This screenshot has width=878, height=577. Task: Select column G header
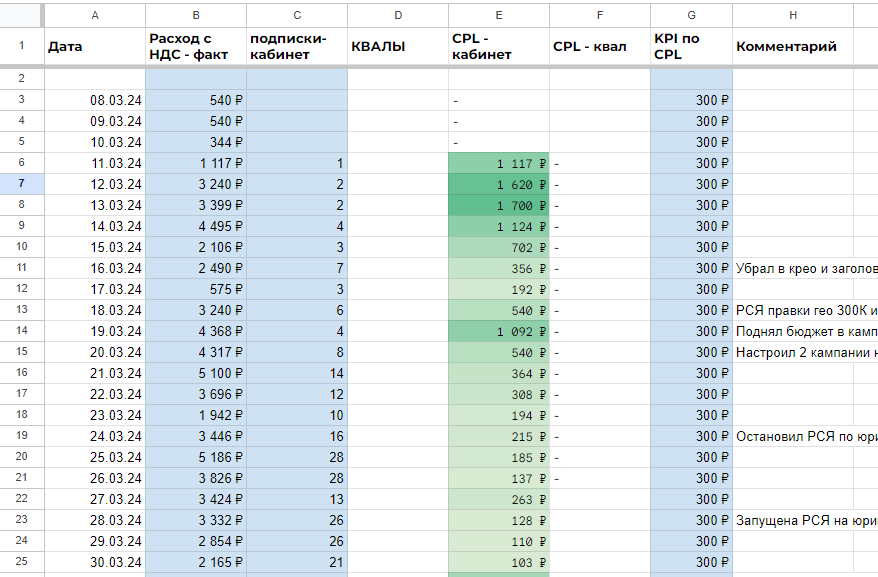tap(692, 16)
